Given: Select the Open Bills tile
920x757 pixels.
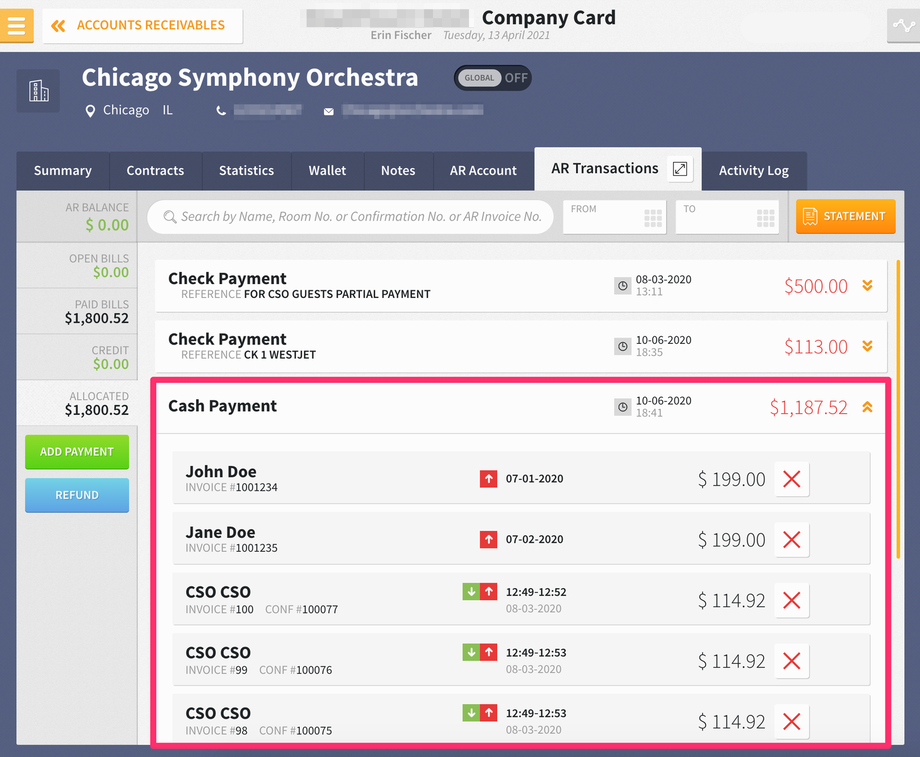Looking at the screenshot, I should [x=77, y=265].
